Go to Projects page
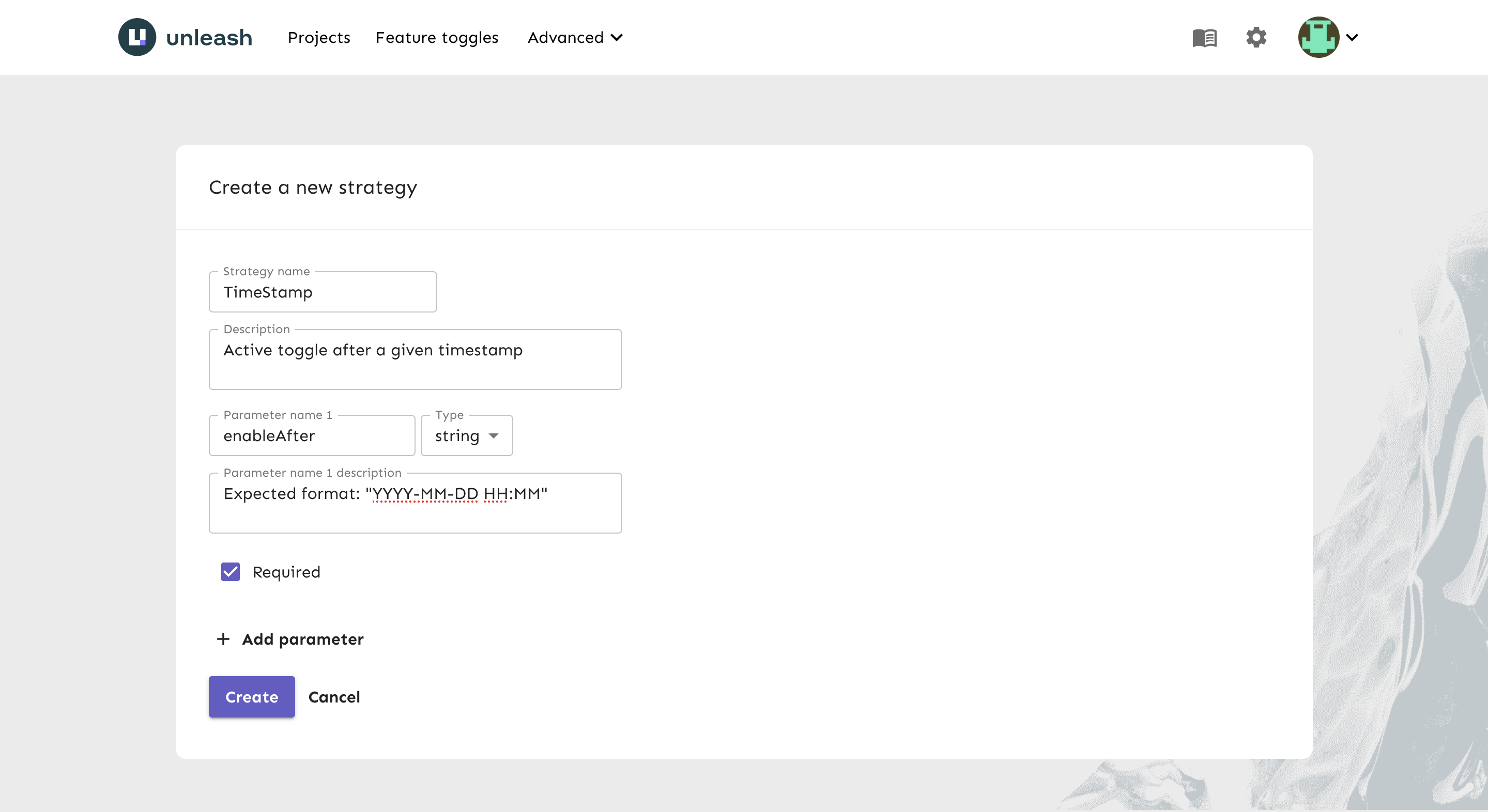The image size is (1488, 812). (x=319, y=38)
